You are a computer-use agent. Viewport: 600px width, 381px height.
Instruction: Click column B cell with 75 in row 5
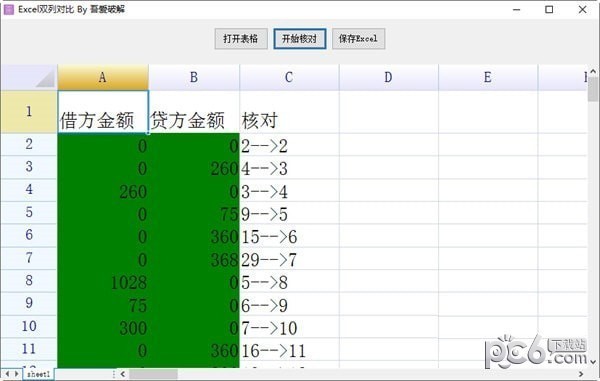(194, 213)
